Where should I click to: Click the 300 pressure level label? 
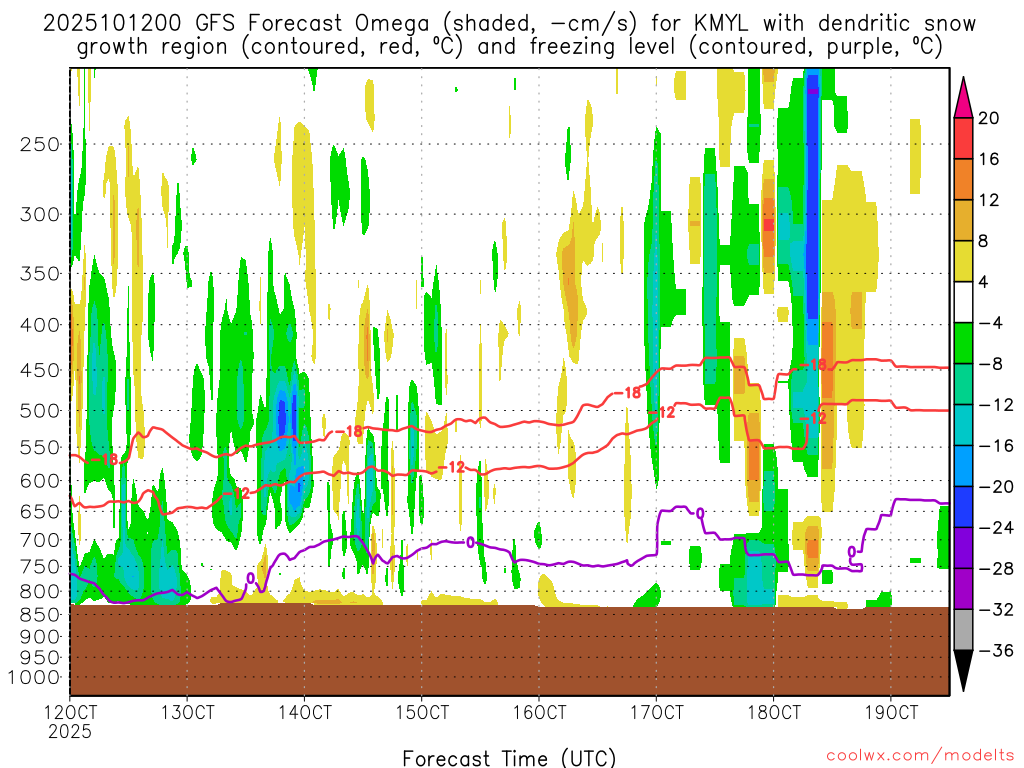40,214
